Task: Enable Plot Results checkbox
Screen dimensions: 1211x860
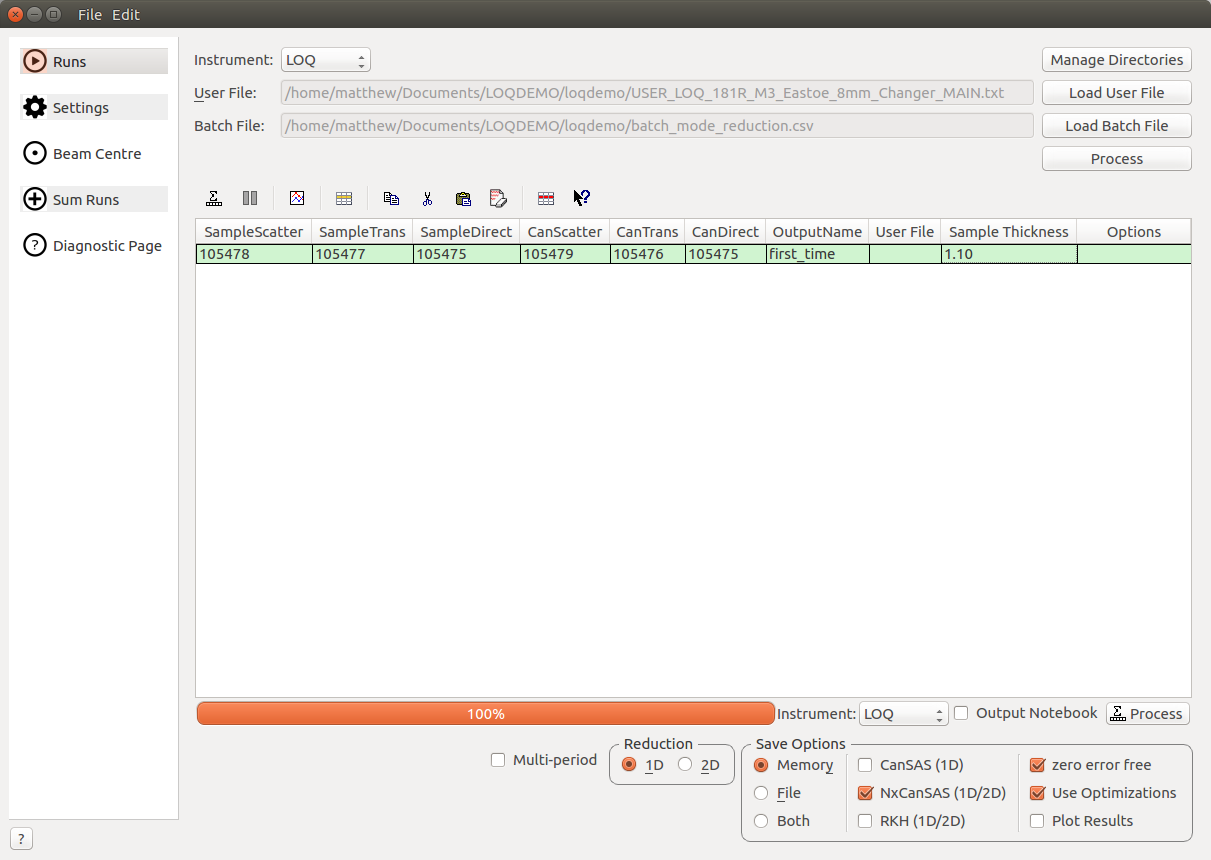Action: coord(1037,821)
